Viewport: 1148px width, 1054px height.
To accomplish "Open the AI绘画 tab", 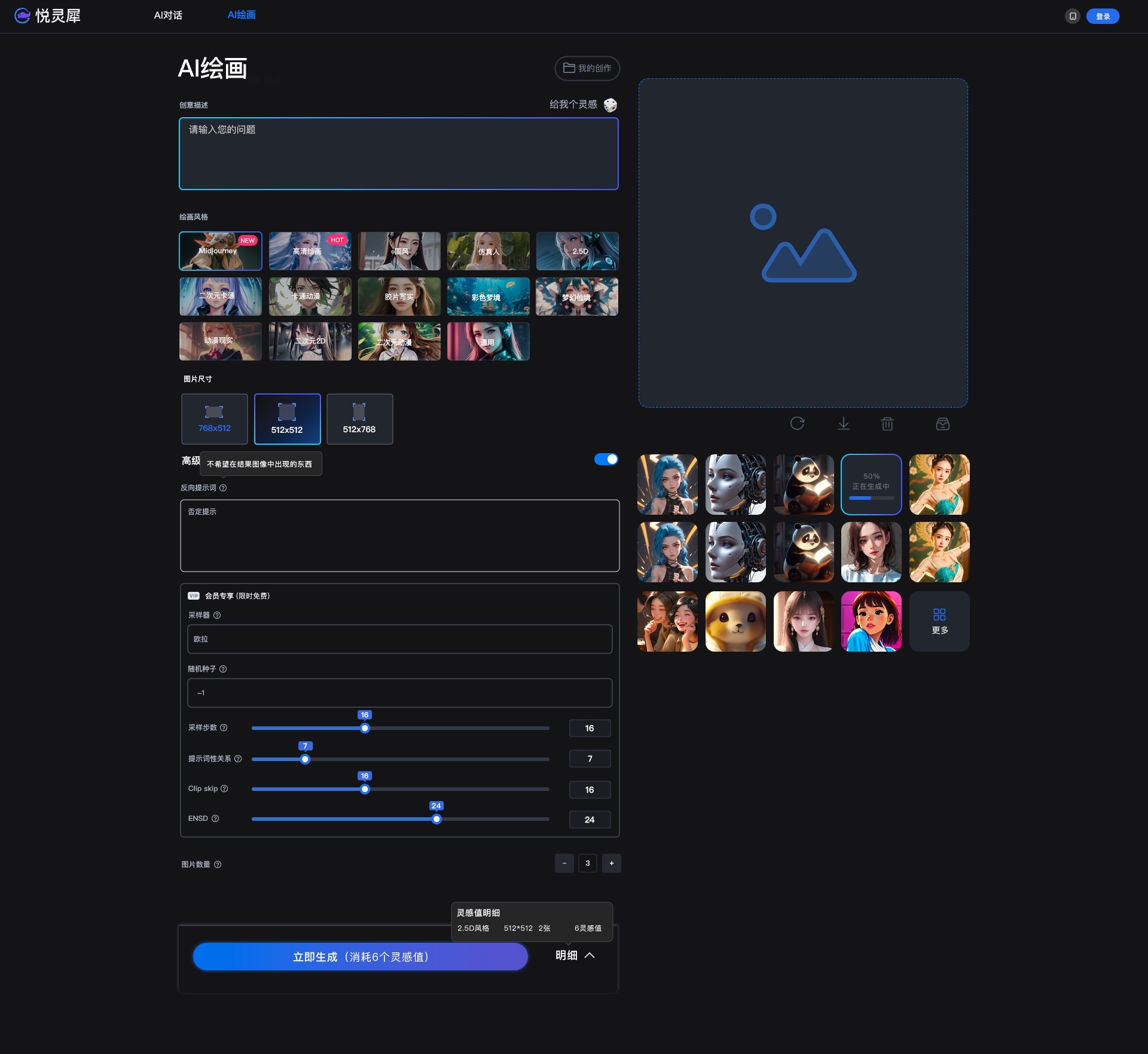I will pyautogui.click(x=242, y=15).
